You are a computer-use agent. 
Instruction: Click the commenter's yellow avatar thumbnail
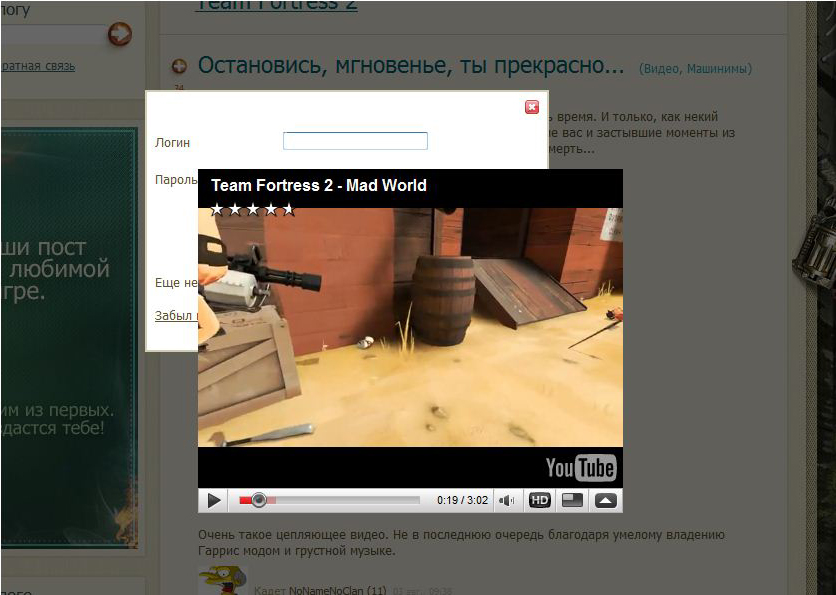click(x=222, y=580)
